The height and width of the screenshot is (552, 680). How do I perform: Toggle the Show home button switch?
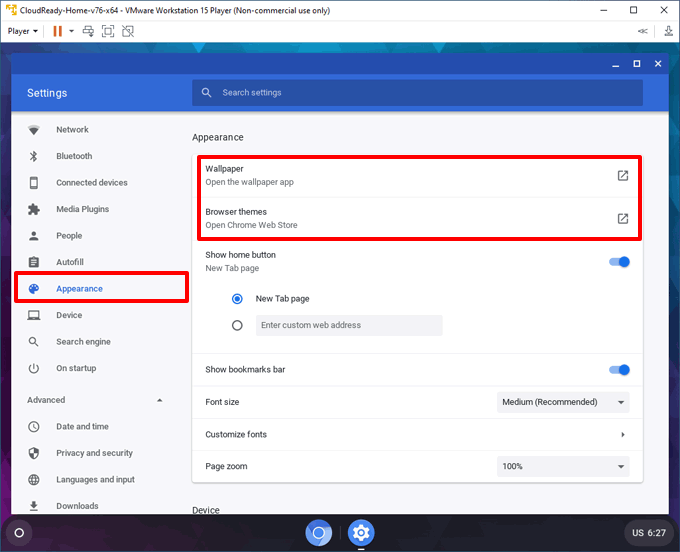pos(619,262)
